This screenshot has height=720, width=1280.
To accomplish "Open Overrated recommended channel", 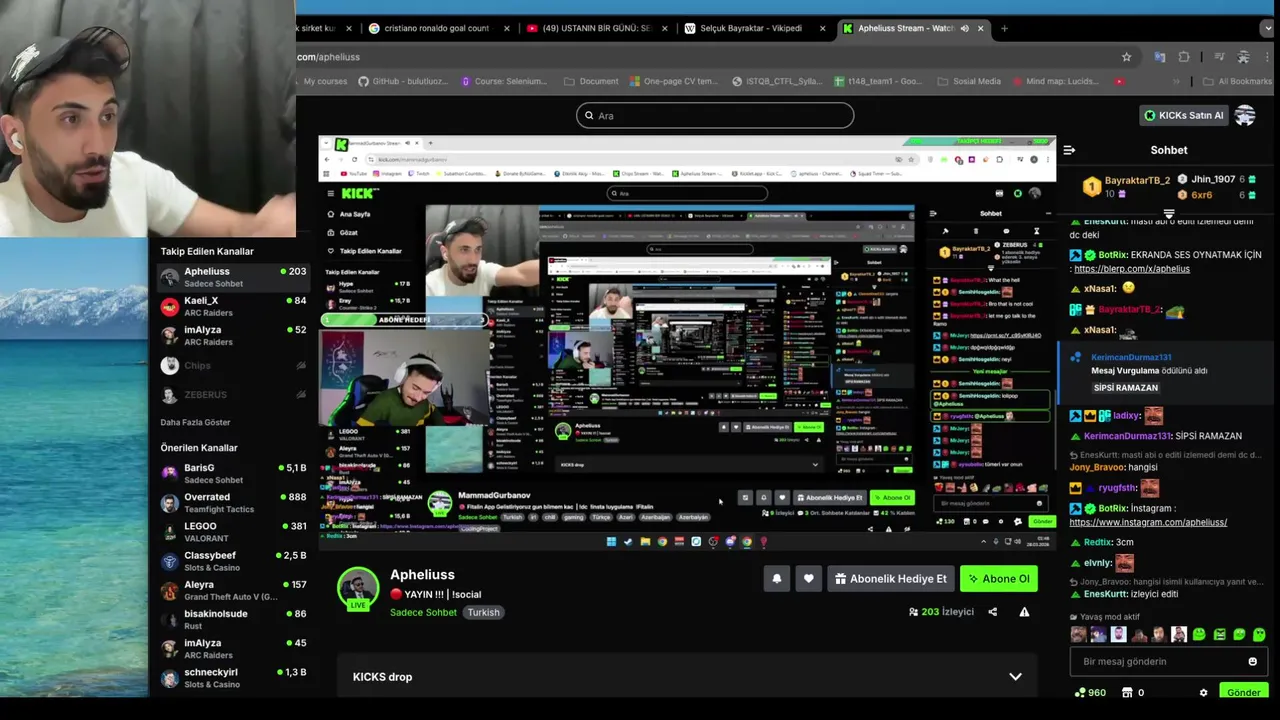I will (x=233, y=502).
